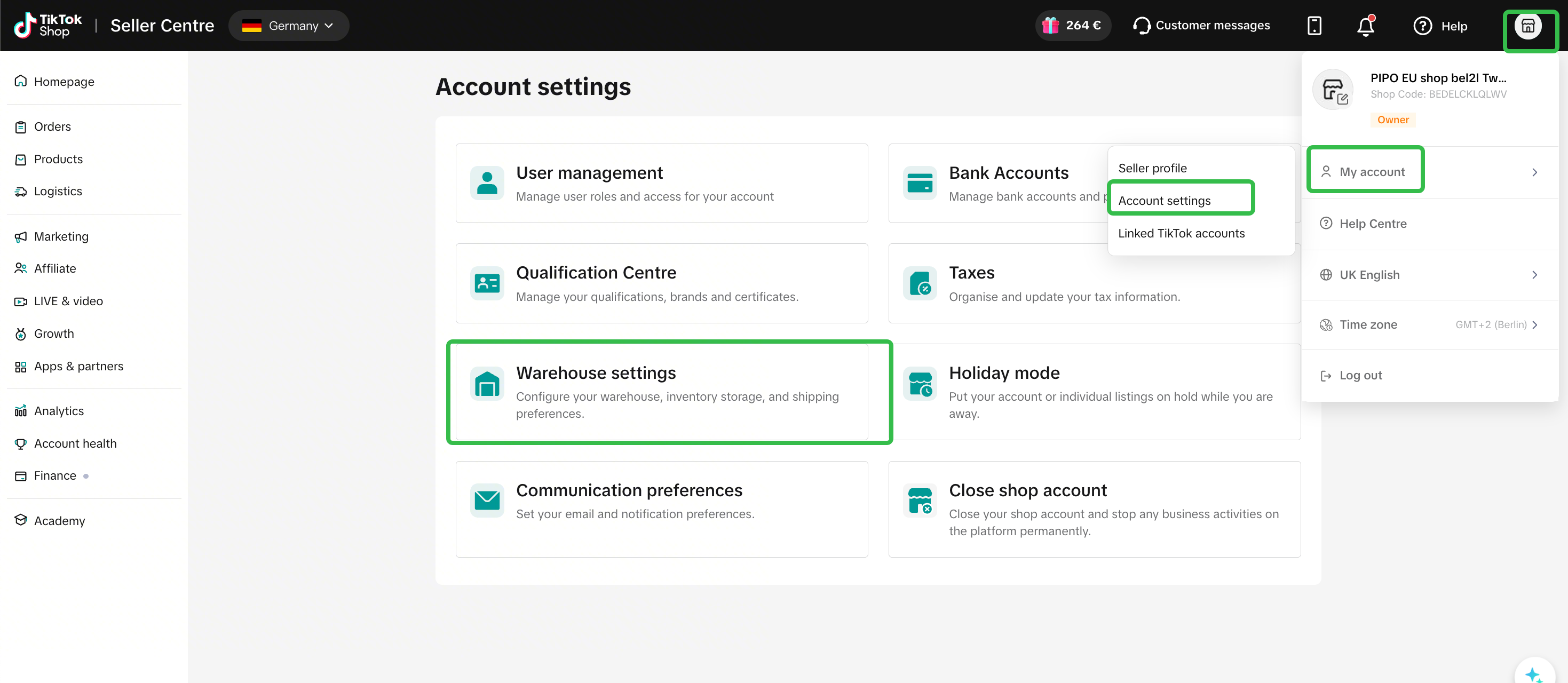Open the User management card
This screenshot has height=683, width=1568.
[662, 183]
